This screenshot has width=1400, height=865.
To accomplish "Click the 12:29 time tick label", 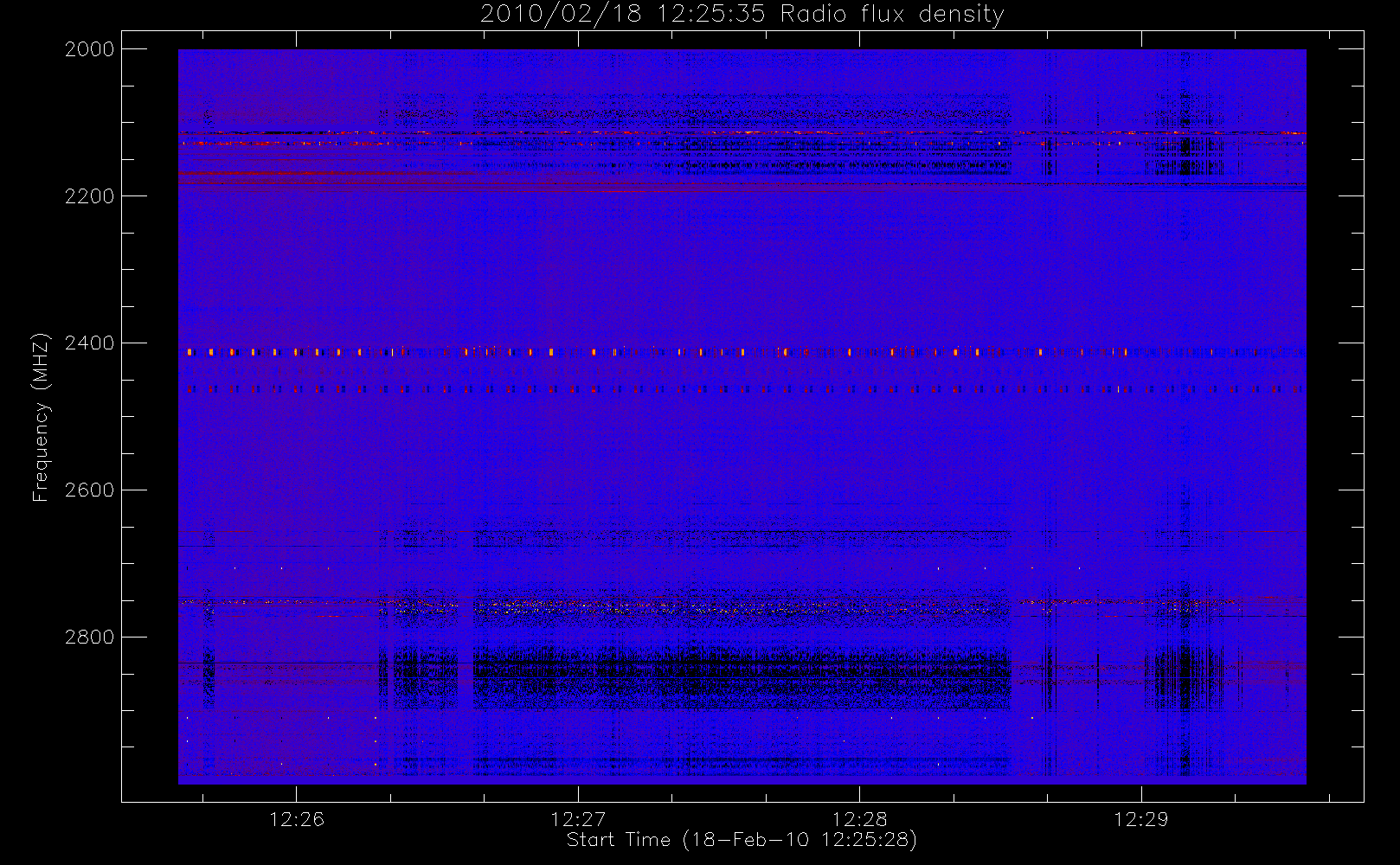I will [1141, 819].
